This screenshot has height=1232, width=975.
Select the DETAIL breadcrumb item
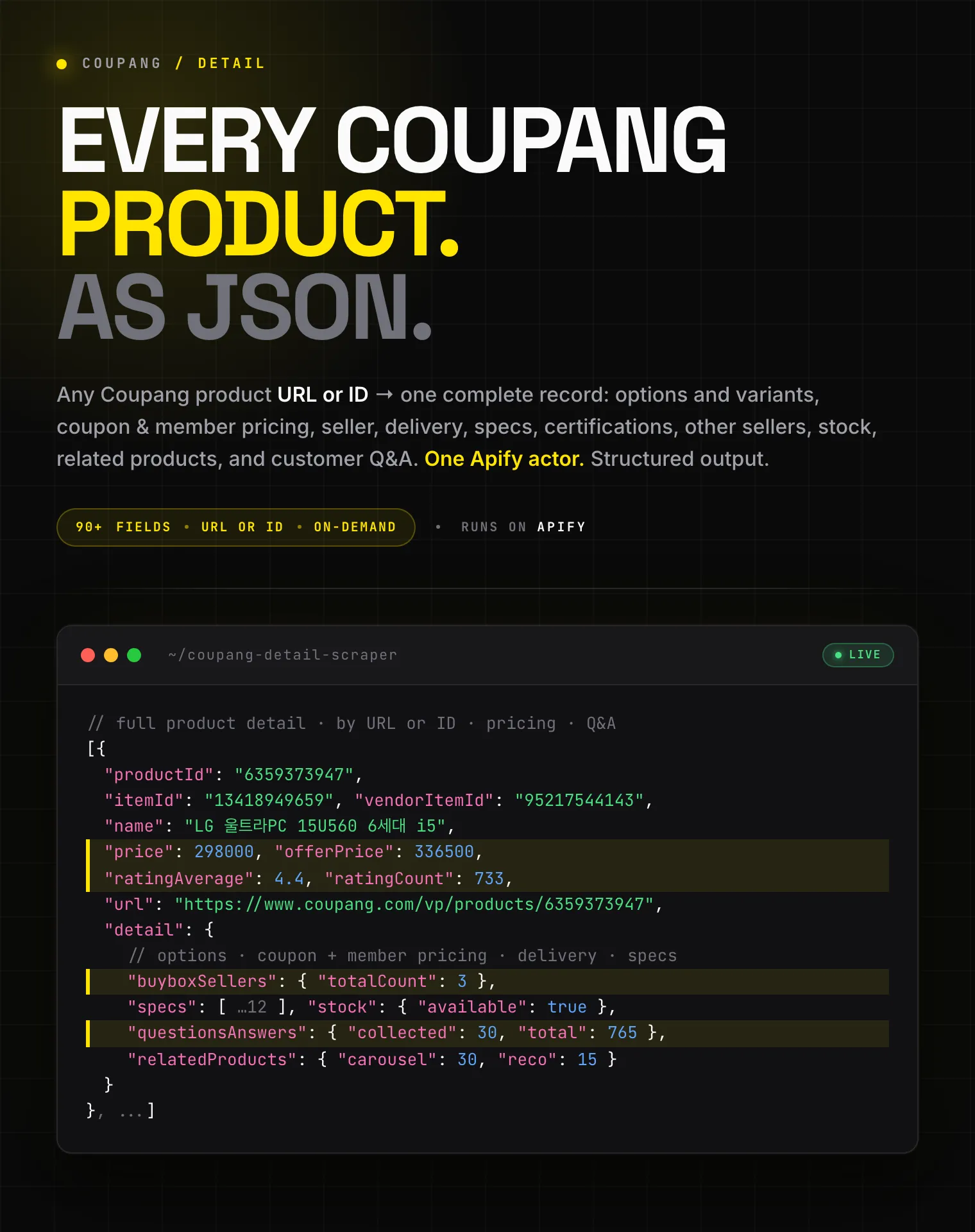231,64
